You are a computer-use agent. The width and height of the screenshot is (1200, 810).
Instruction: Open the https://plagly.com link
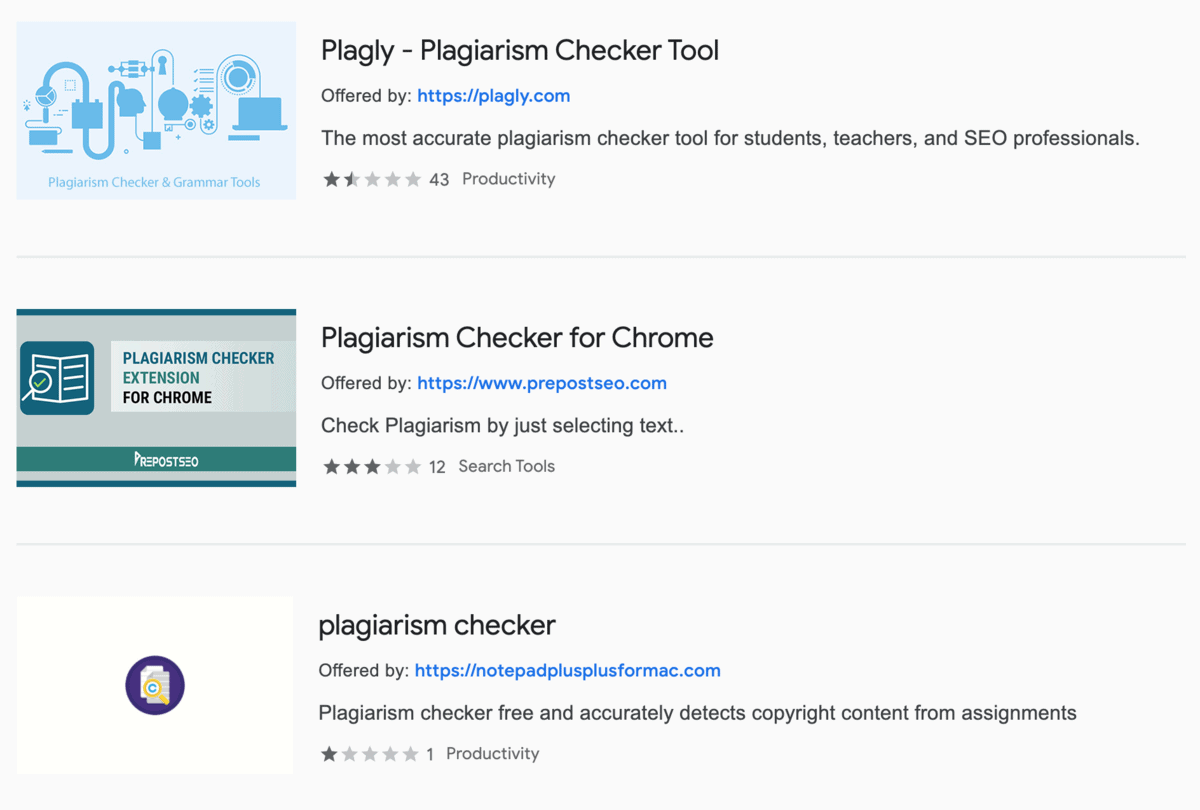coord(494,95)
